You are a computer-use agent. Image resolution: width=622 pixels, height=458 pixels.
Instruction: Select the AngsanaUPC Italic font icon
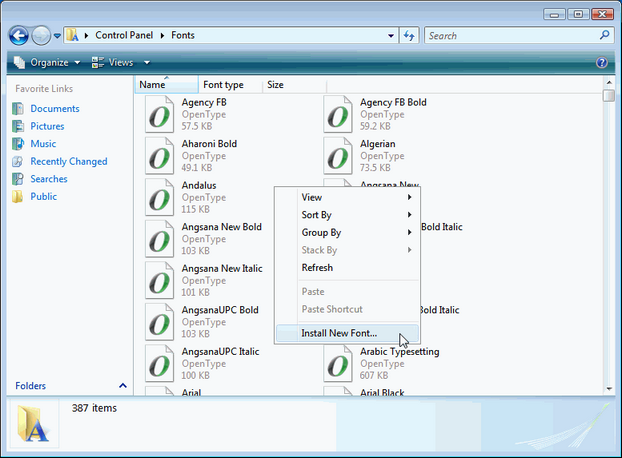[x=159, y=364]
